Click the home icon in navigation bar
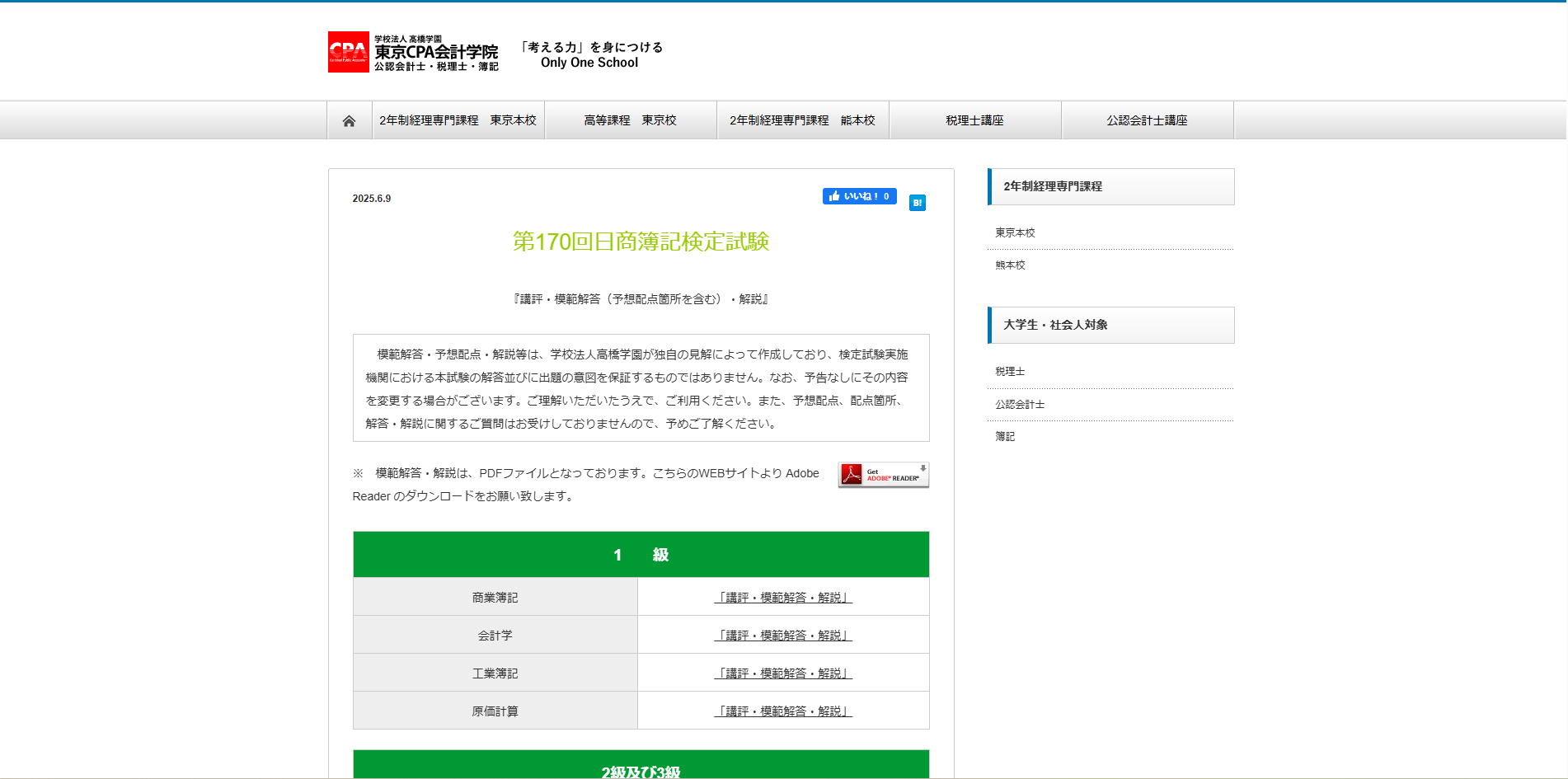The image size is (1568, 779). 349,120
